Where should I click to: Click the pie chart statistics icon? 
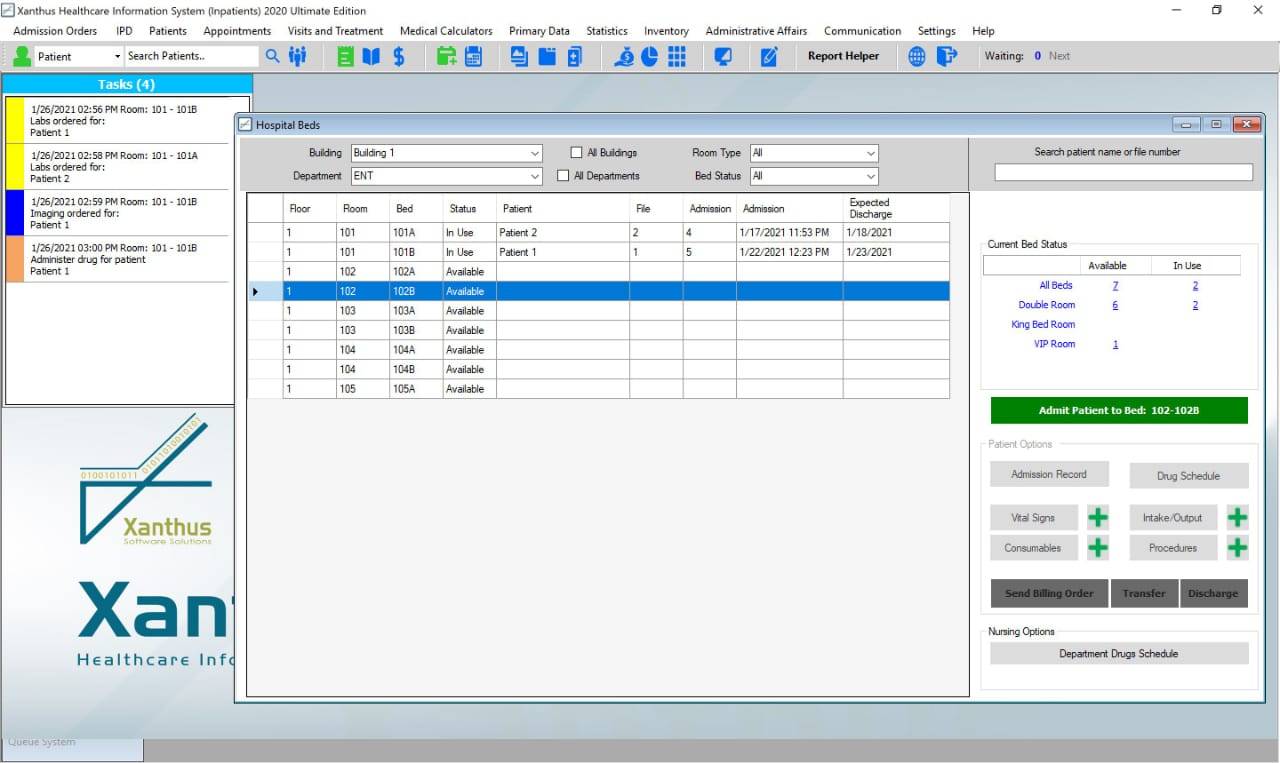coord(650,56)
